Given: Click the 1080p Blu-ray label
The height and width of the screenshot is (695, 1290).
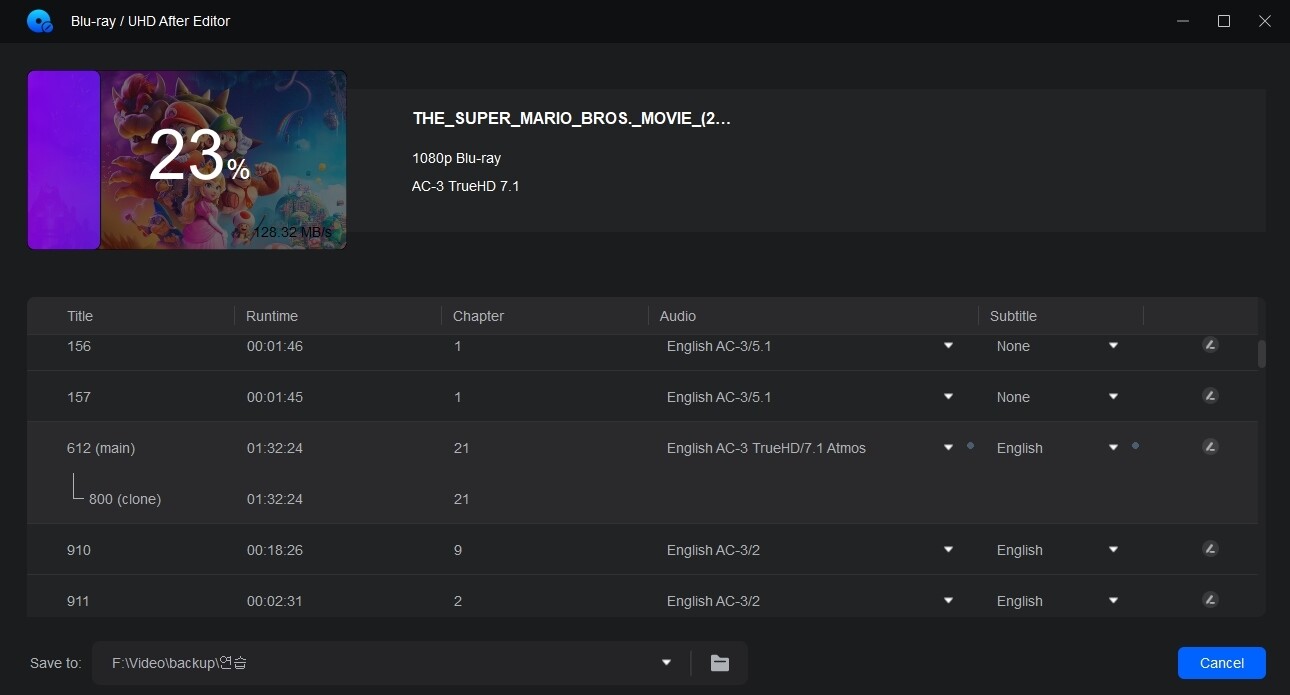Looking at the screenshot, I should point(456,158).
